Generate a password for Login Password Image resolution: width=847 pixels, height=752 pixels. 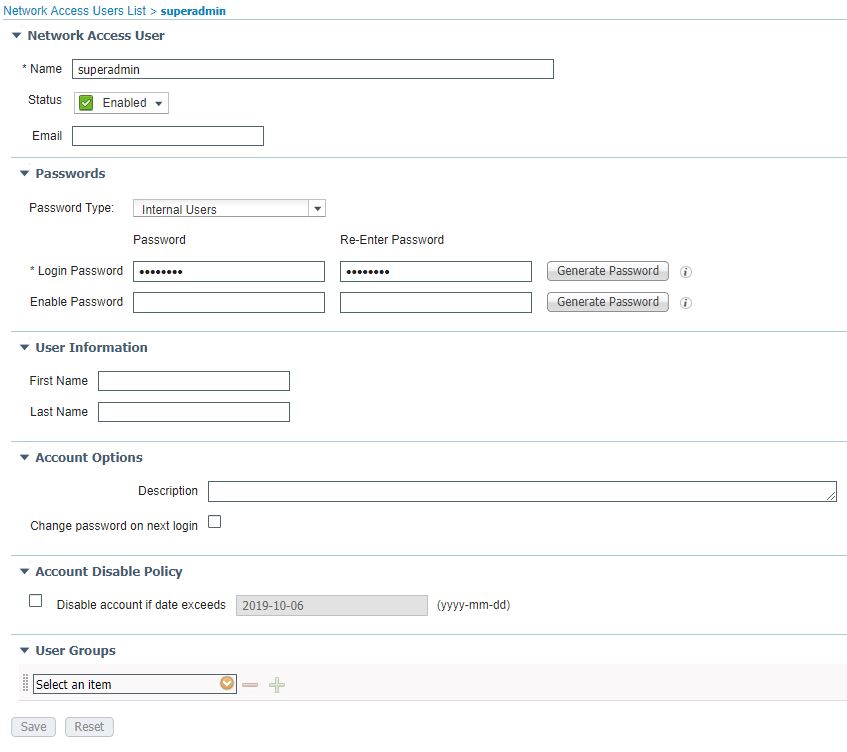pos(607,271)
